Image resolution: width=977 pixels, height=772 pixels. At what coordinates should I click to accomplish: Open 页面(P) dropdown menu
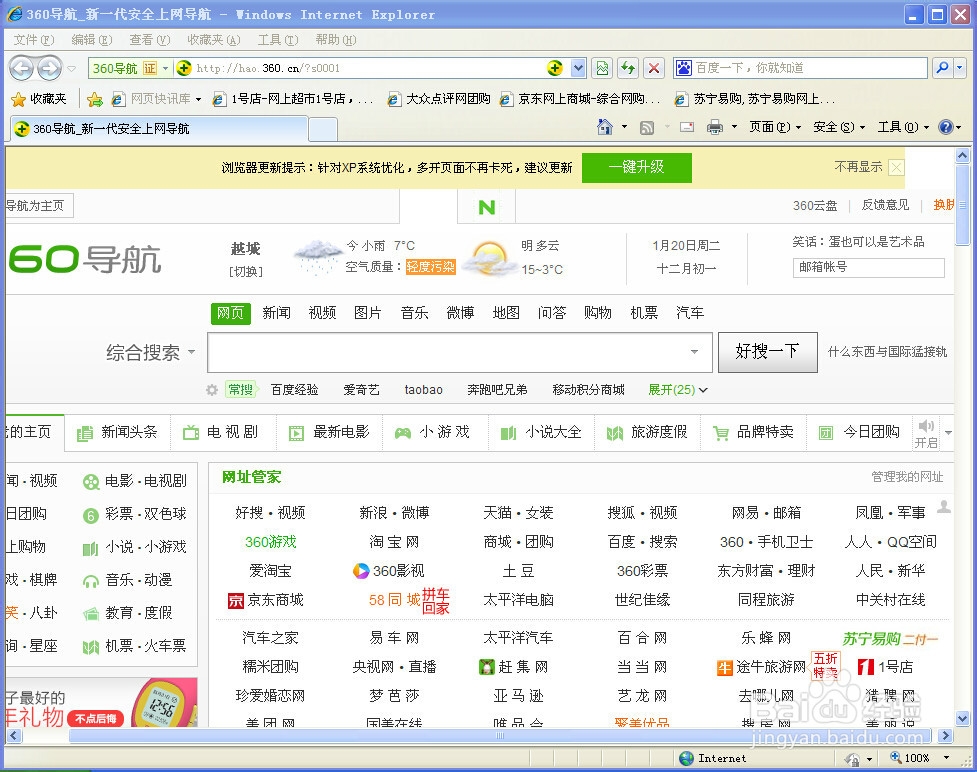[x=774, y=127]
